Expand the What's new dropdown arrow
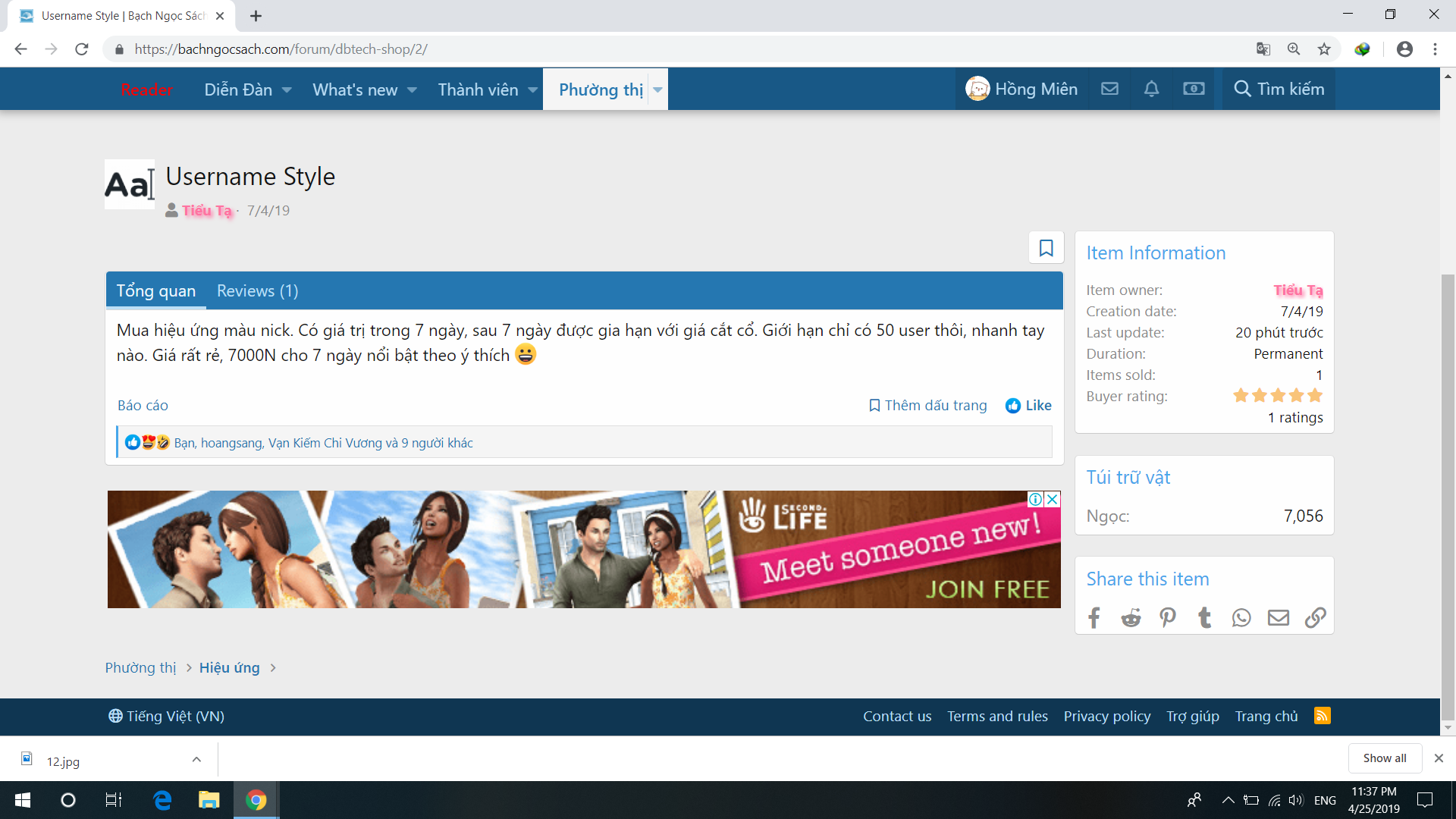1456x819 pixels. [412, 89]
